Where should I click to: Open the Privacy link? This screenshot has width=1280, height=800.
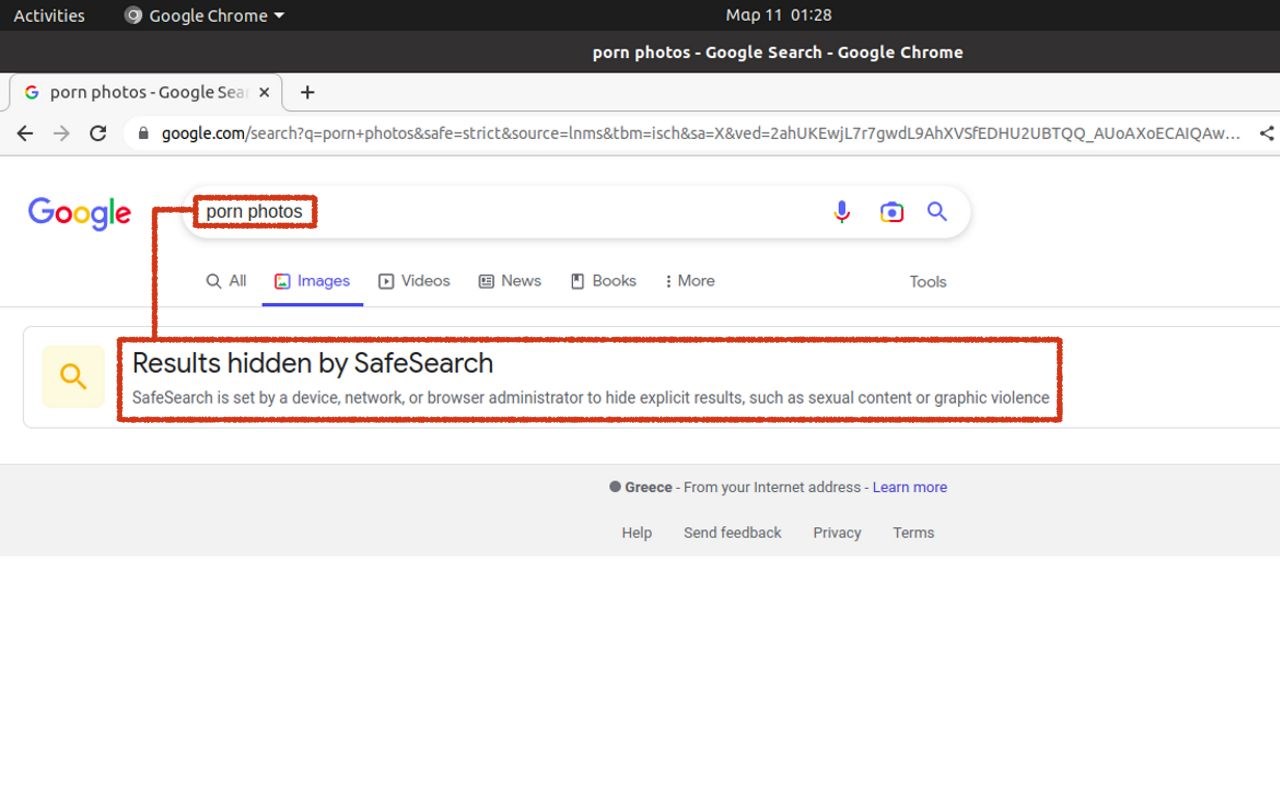837,533
